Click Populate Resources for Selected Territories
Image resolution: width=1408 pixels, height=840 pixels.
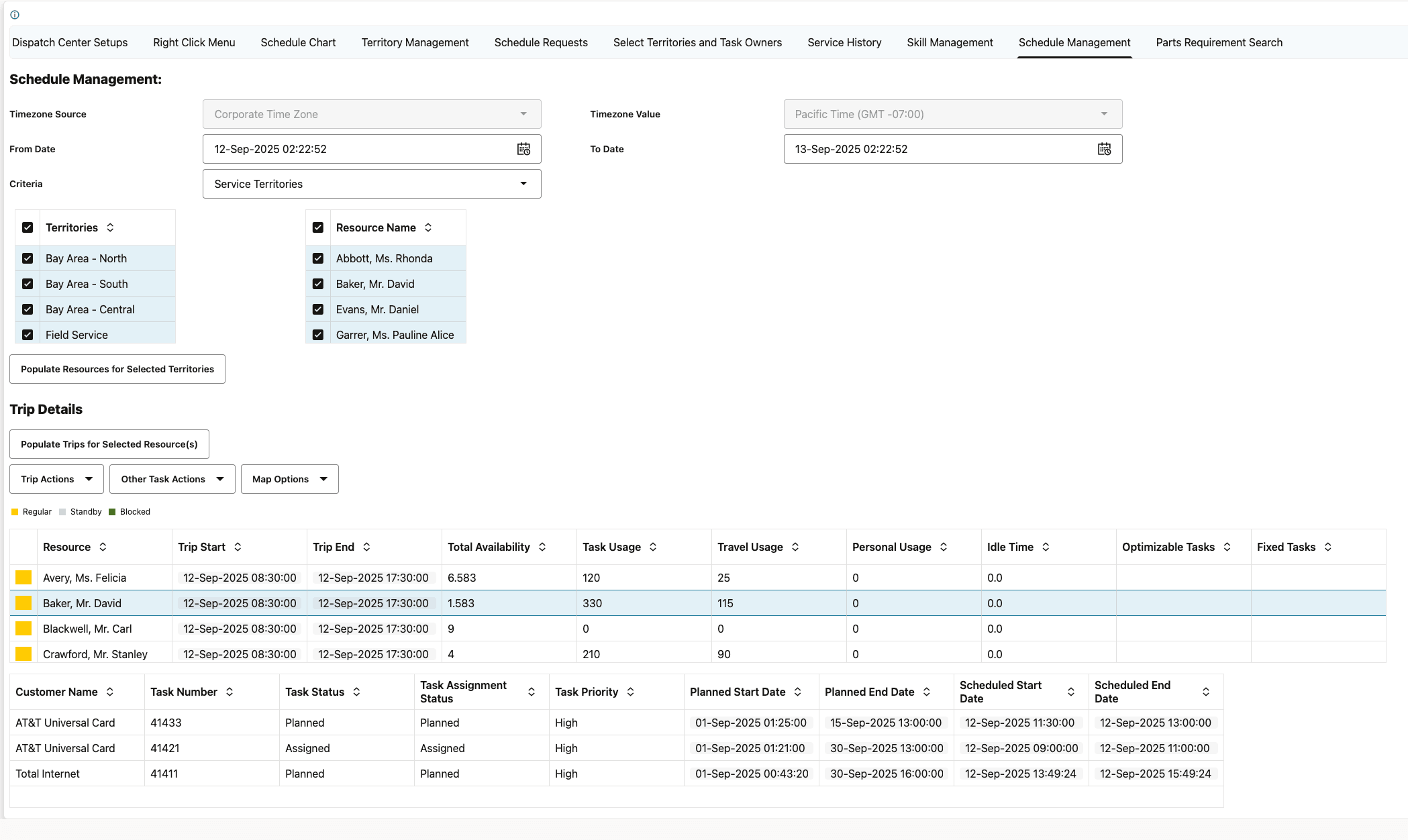(117, 368)
